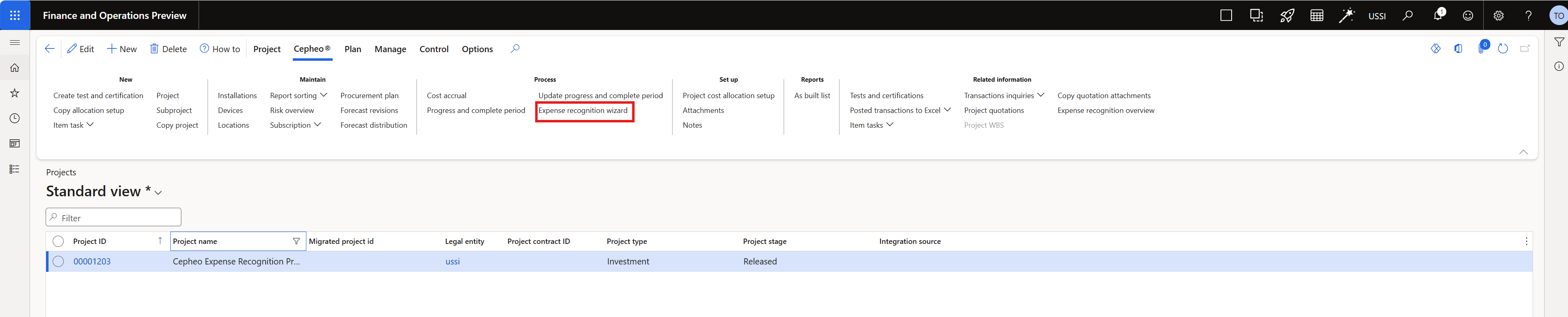Open Recent clock icon in the sidebar
The width and height of the screenshot is (1568, 317).
point(15,118)
